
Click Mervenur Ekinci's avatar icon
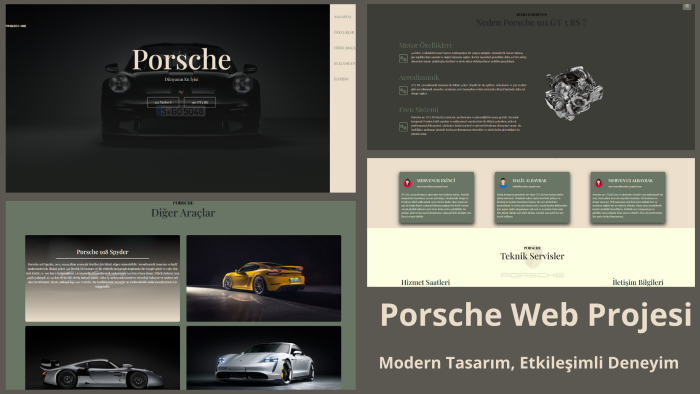407,182
